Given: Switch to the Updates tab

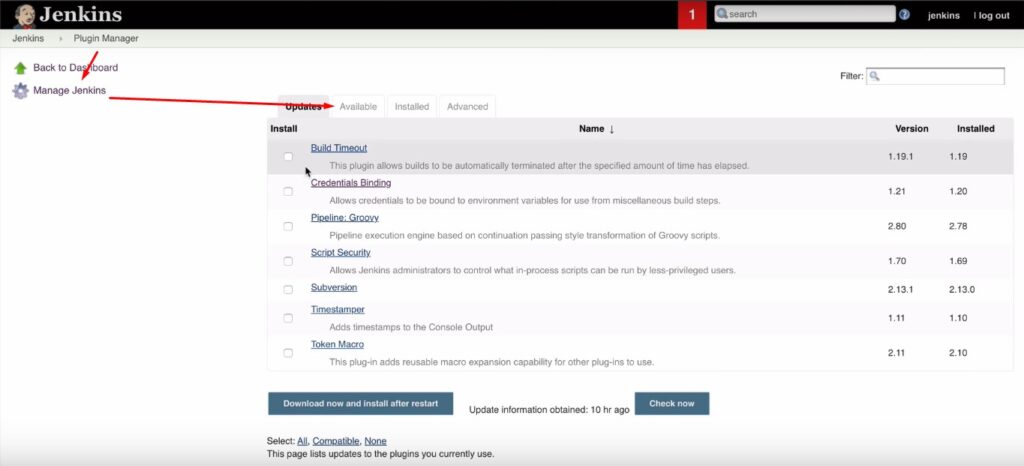Looking at the screenshot, I should coord(304,106).
